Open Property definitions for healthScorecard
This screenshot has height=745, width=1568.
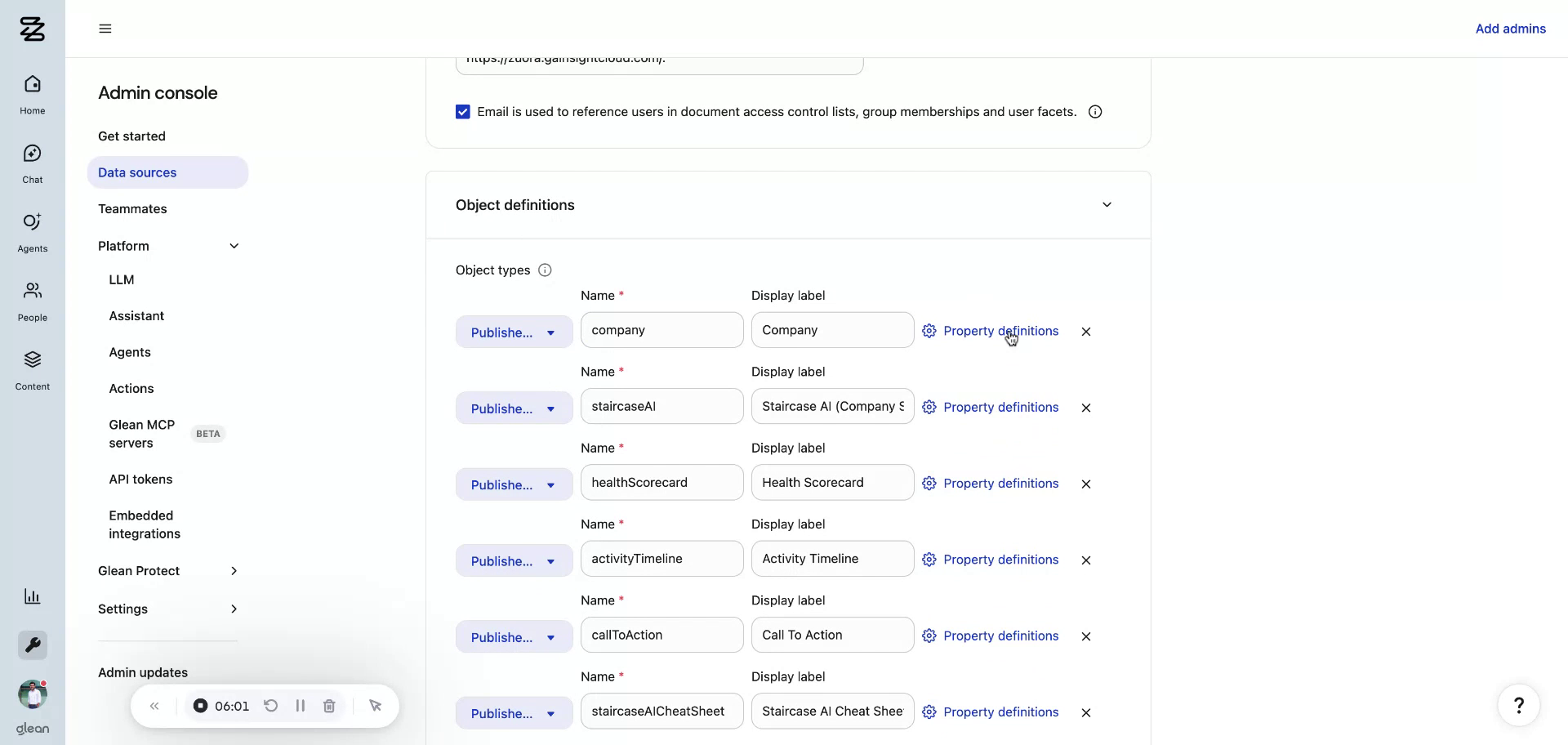(1000, 484)
